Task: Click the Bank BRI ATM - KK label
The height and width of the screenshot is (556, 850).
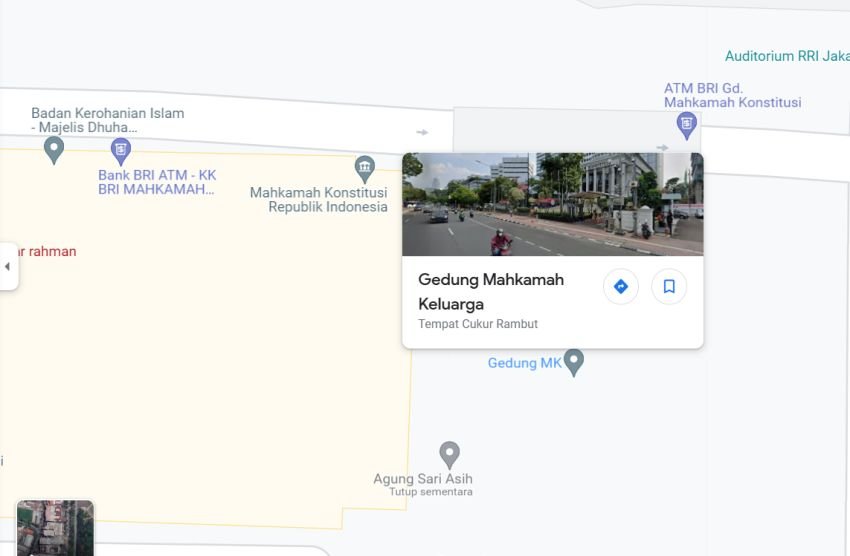Action: tap(157, 182)
